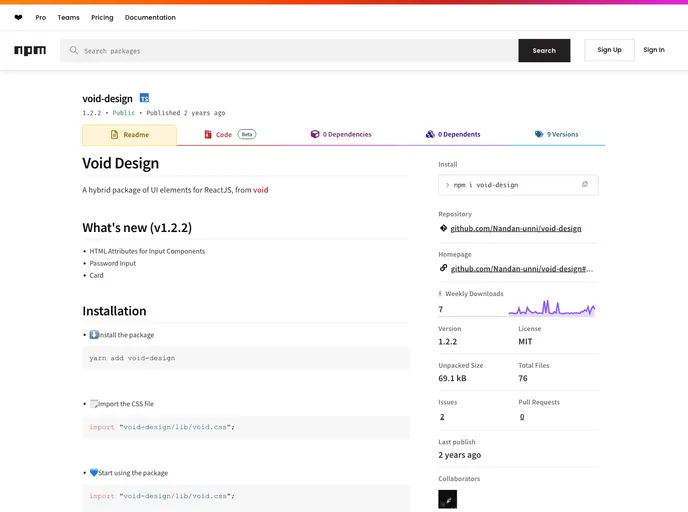Open the npm logo home link
The width and height of the screenshot is (688, 512).
30,50
